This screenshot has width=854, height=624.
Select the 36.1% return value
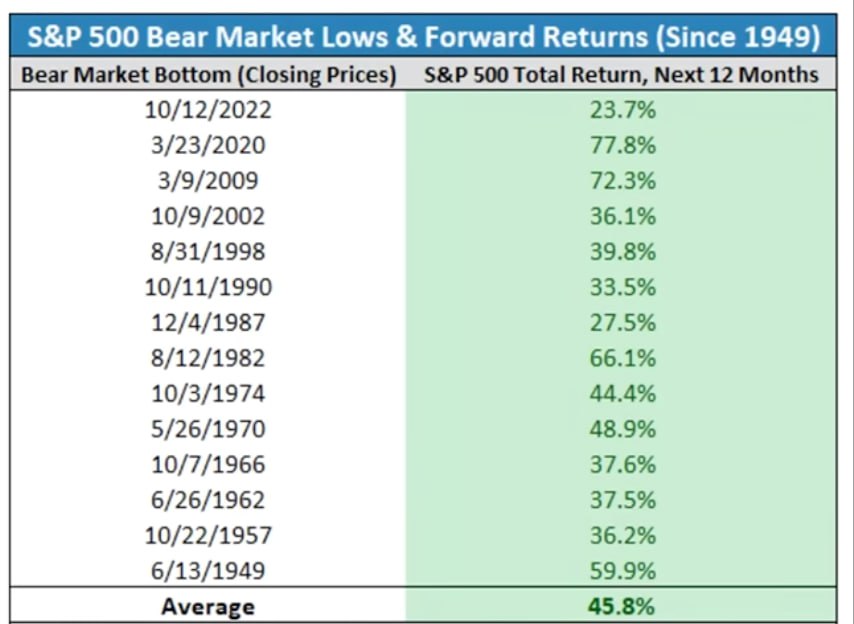pos(621,216)
